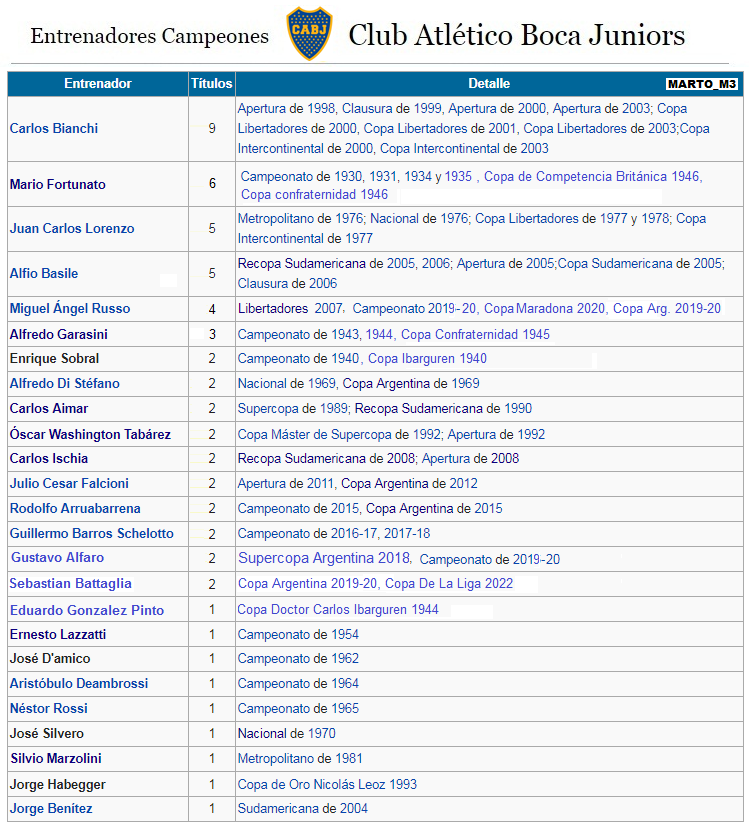Open Copa Doctor Carlos Ibarguren 1944 link
This screenshot has width=749, height=827.
click(338, 610)
